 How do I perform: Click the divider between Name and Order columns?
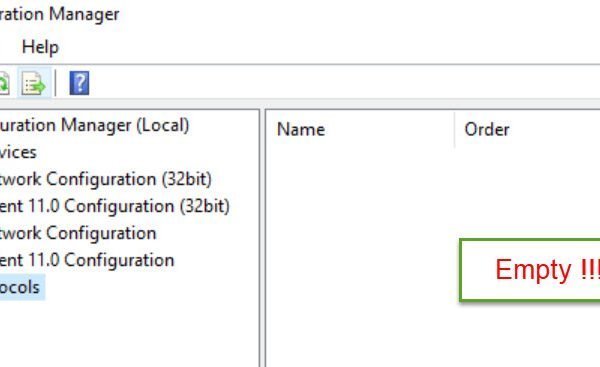[455, 129]
